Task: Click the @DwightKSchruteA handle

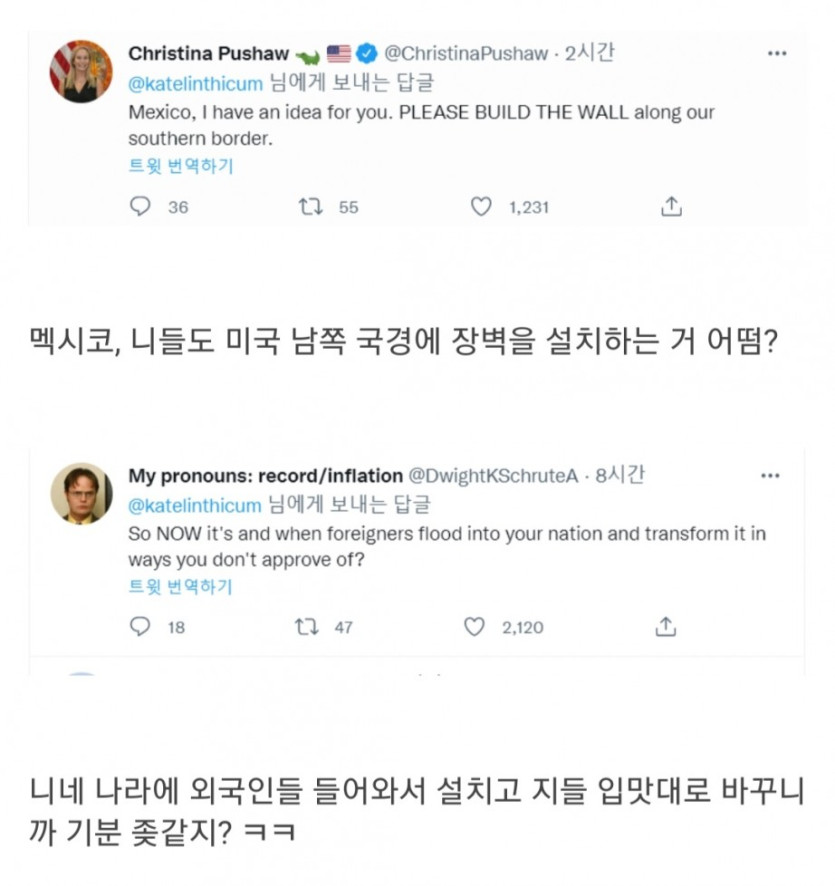Action: pos(494,476)
